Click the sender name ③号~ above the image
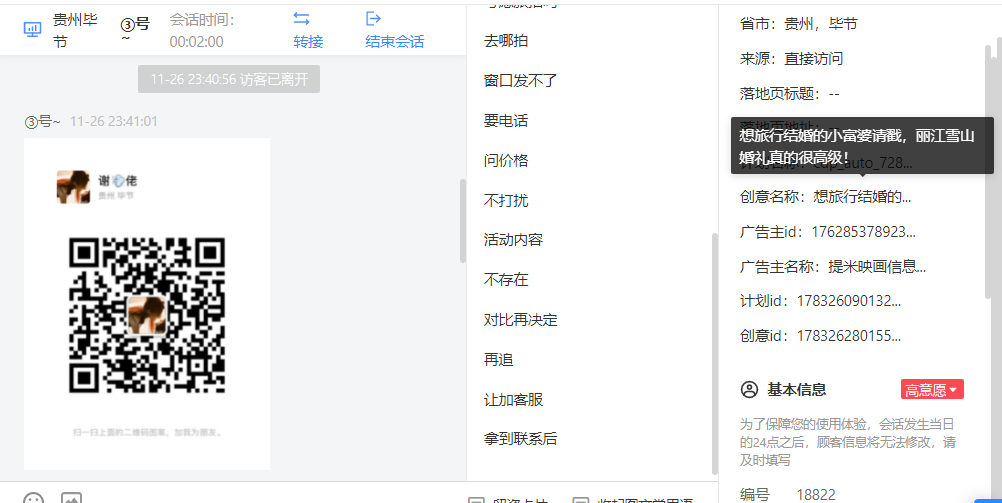The image size is (1002, 503). click(x=42, y=121)
